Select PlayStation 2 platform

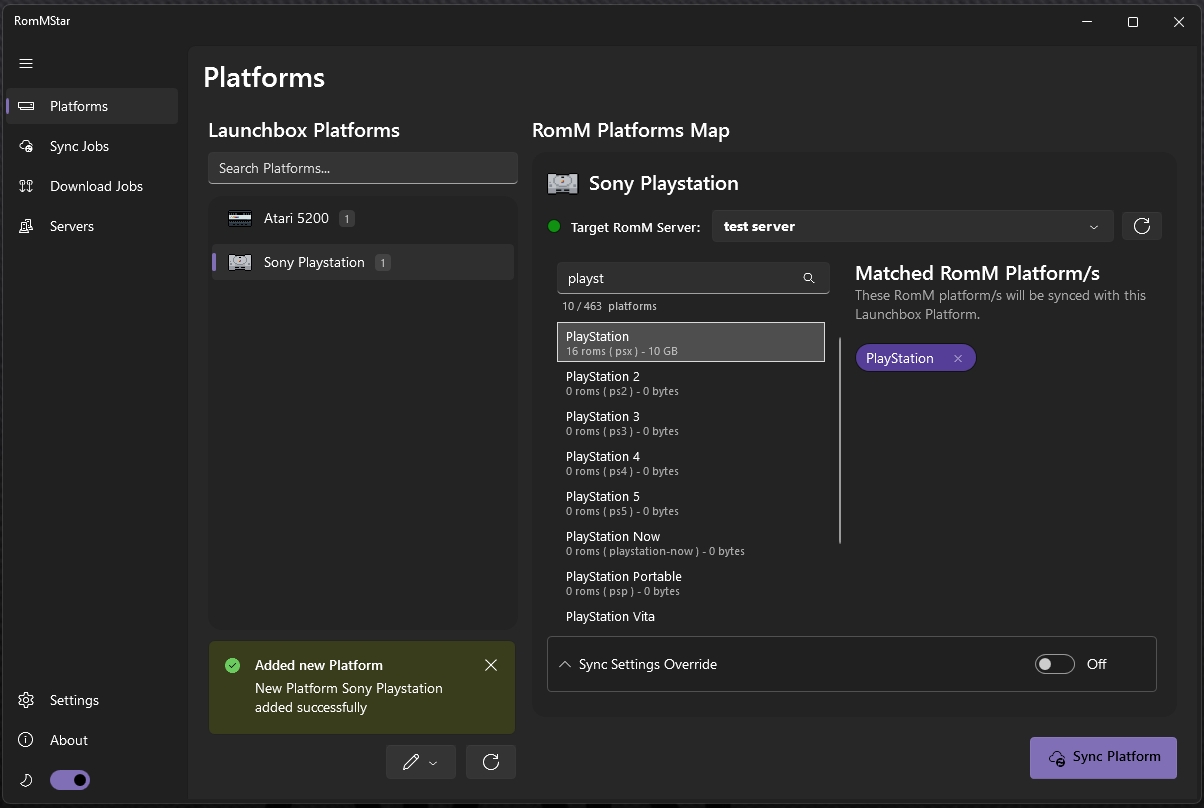691,383
